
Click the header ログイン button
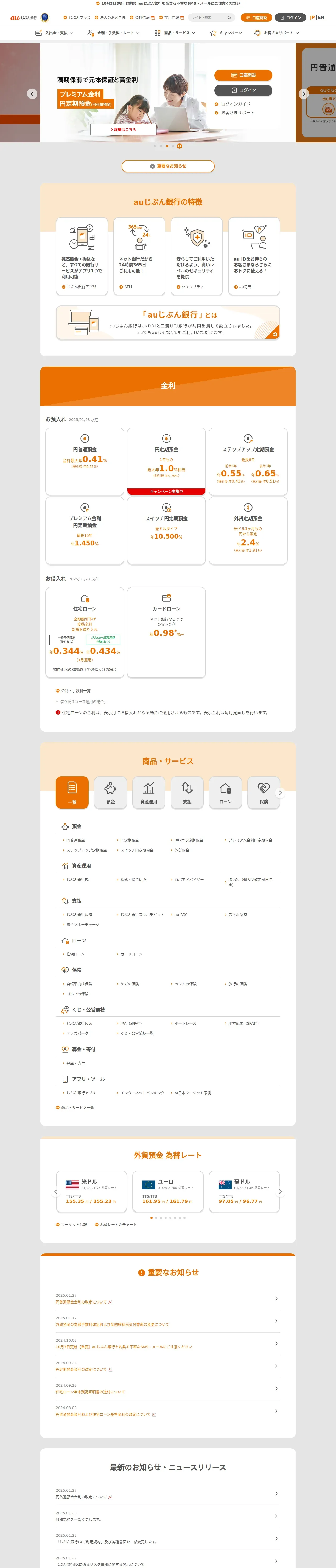pos(290,18)
